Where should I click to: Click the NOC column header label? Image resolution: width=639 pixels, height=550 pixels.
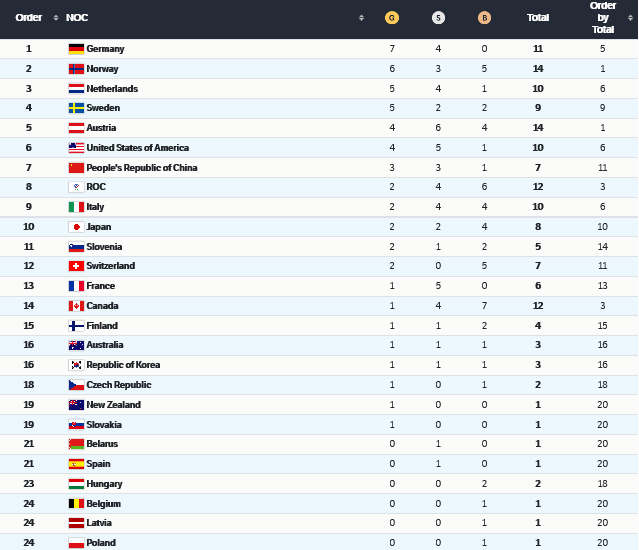pos(77,18)
